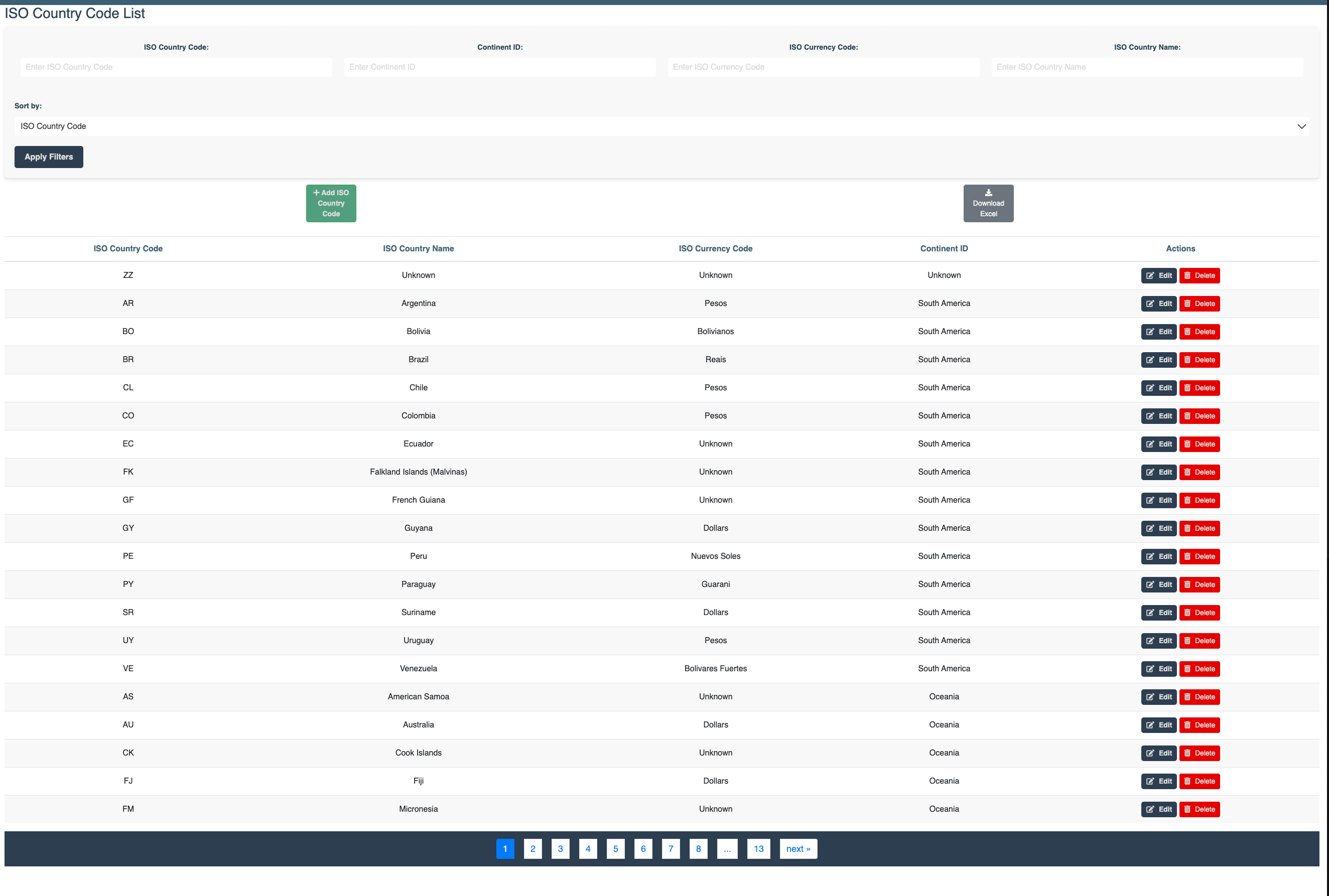Click the Continent ID column header

click(x=944, y=248)
